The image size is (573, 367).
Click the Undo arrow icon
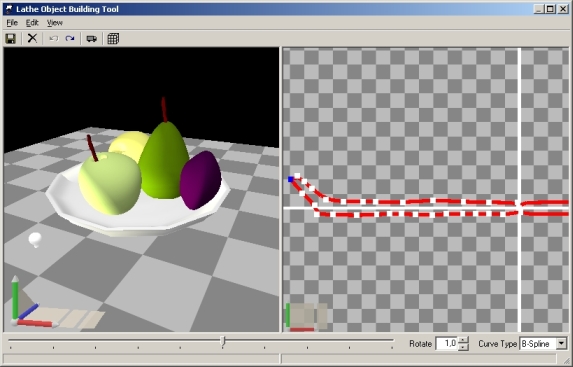(54, 38)
